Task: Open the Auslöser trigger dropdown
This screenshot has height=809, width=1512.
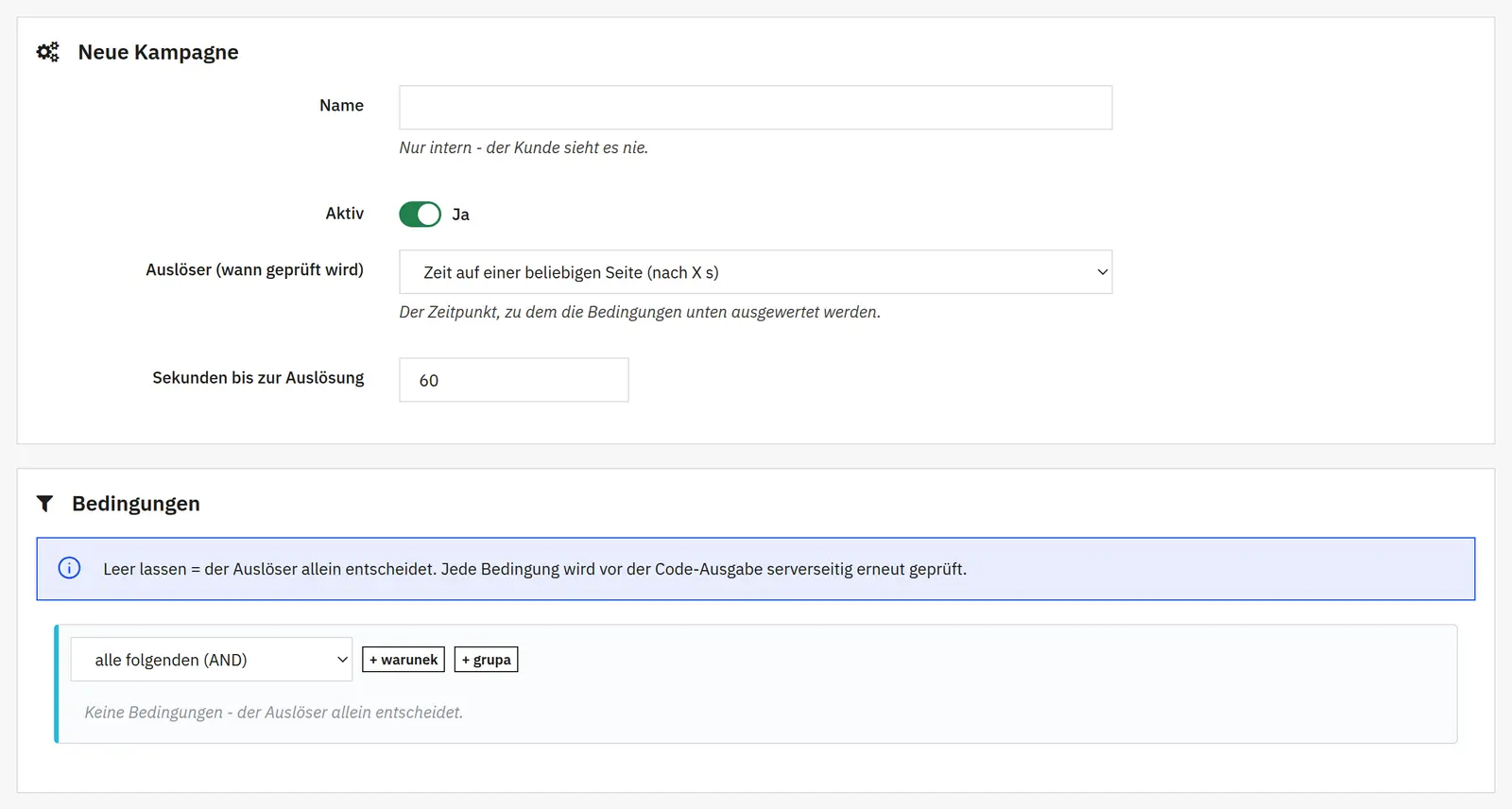Action: tap(755, 272)
